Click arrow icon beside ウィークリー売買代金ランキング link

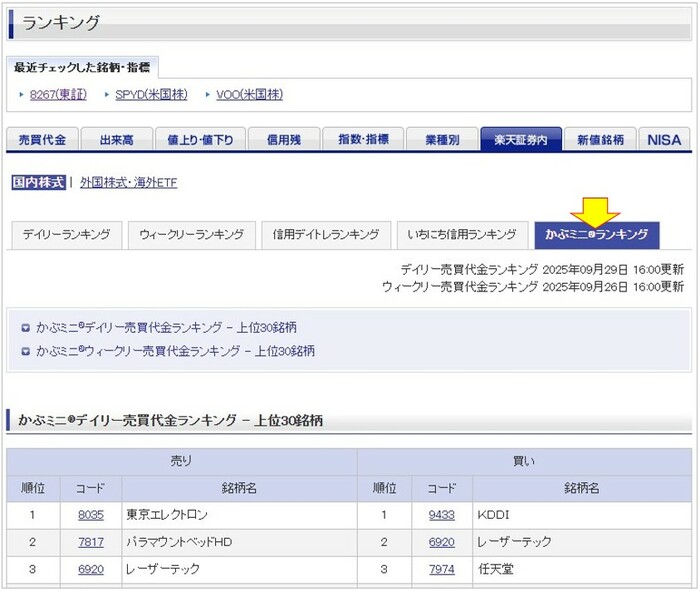click(x=25, y=352)
